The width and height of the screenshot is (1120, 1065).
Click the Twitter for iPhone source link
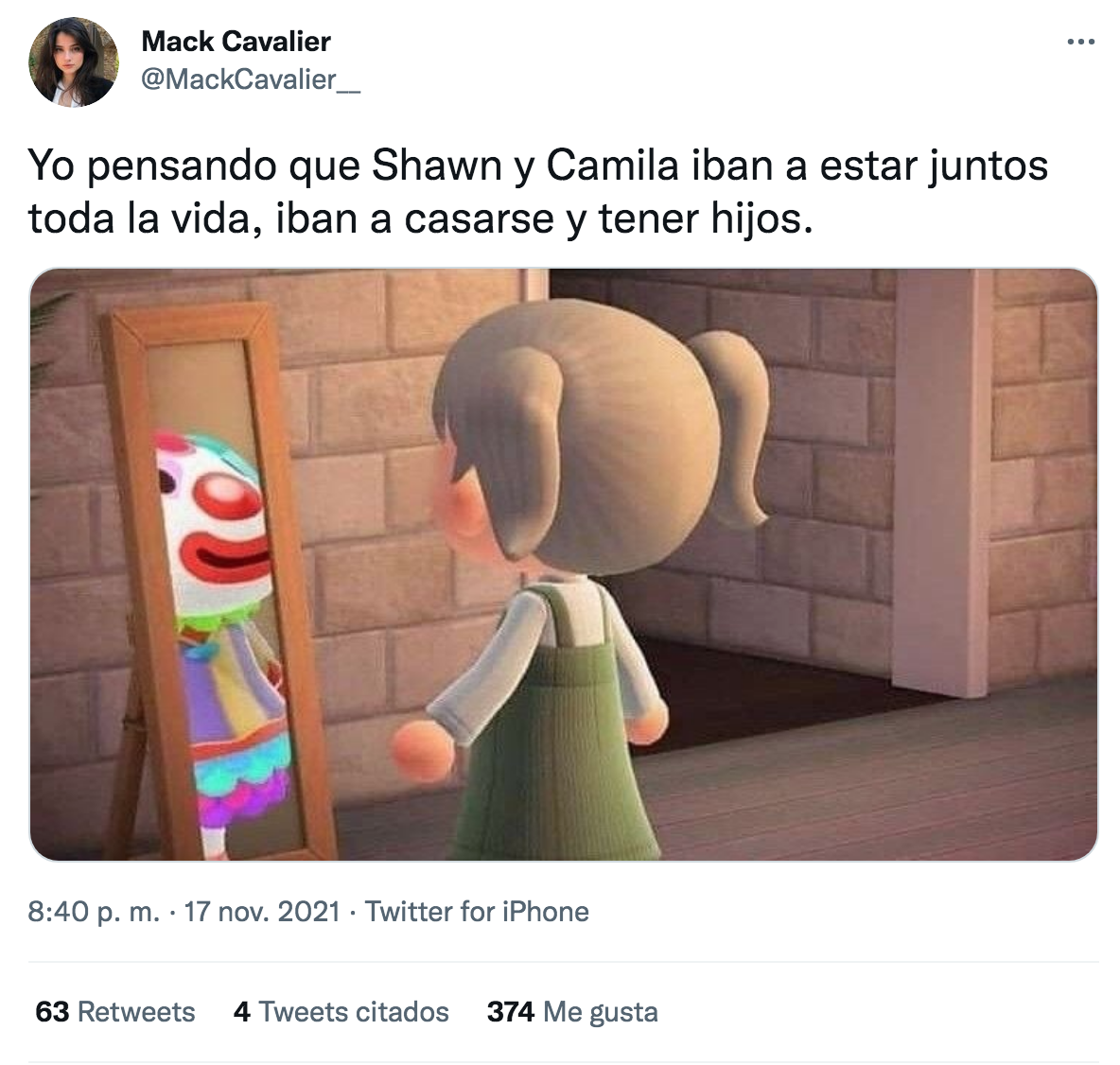point(477,912)
